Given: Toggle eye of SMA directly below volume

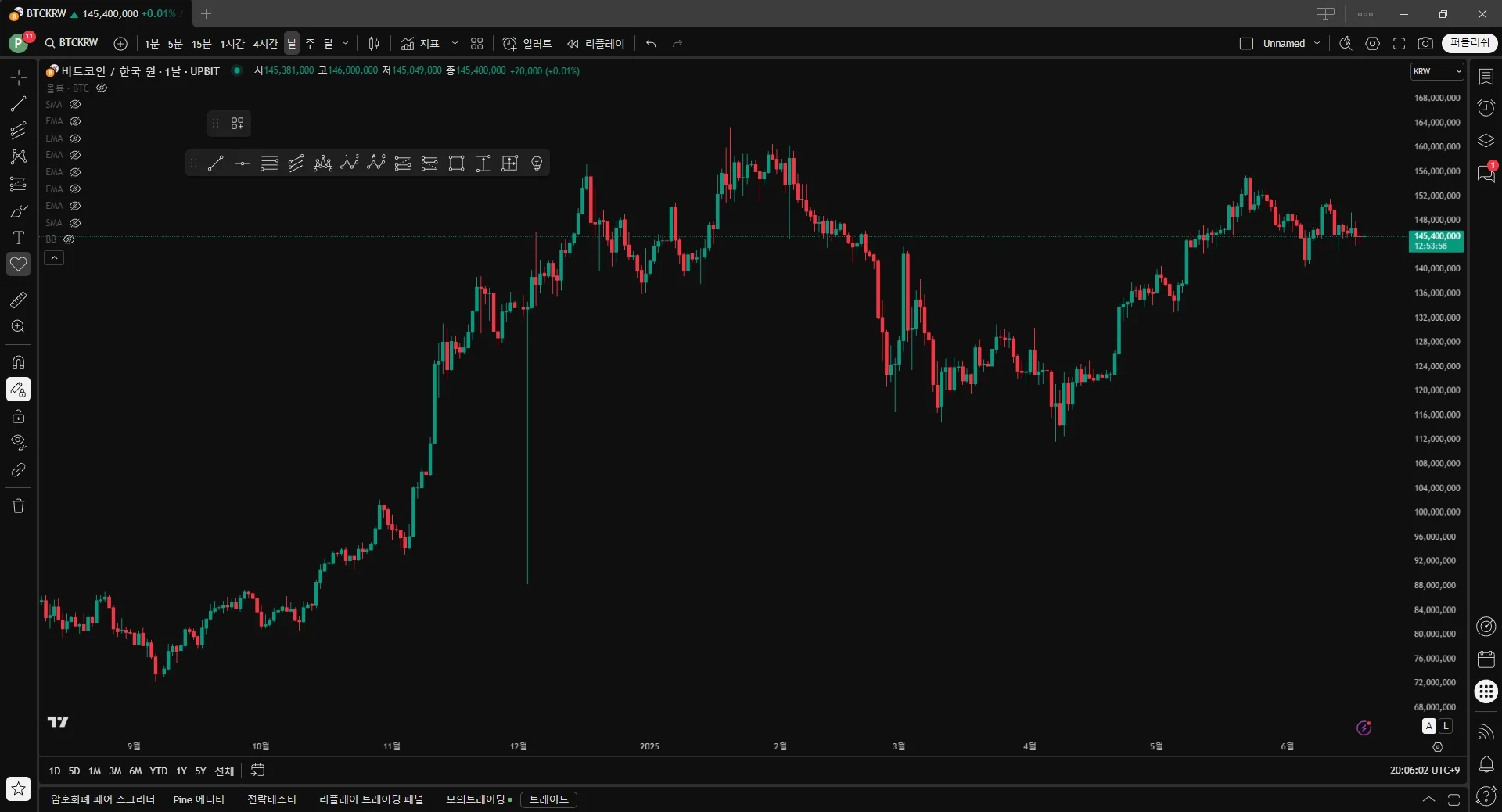Looking at the screenshot, I should [x=75, y=105].
